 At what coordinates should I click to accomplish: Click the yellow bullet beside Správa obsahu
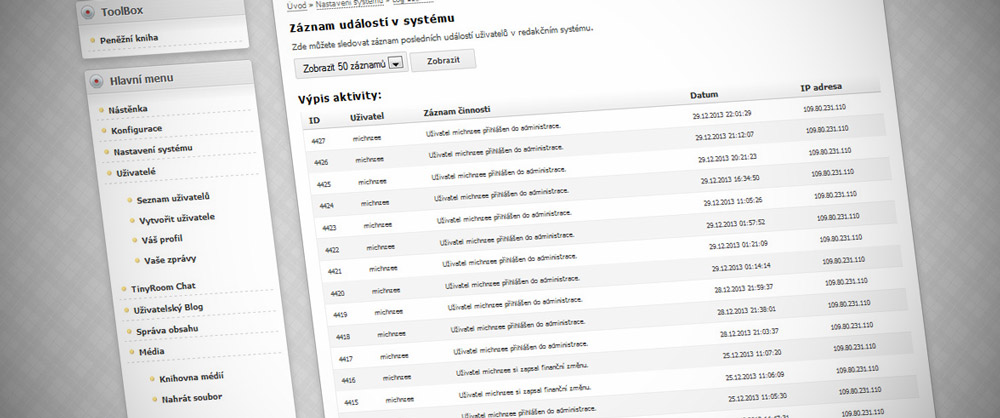point(130,329)
